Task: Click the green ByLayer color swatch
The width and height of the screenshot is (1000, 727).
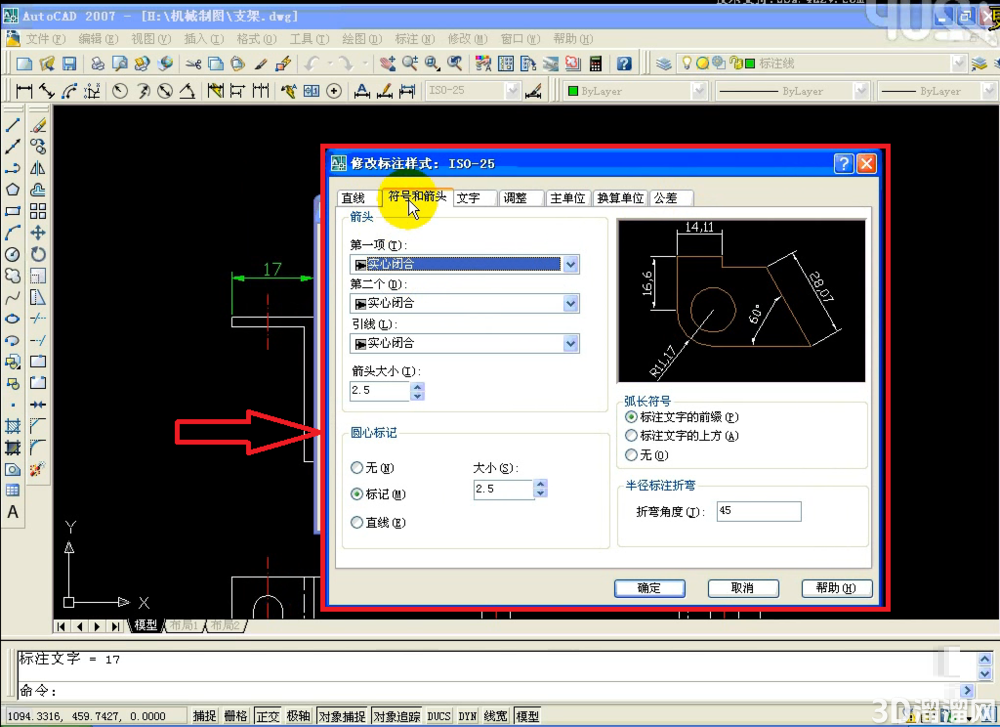Action: click(x=573, y=91)
